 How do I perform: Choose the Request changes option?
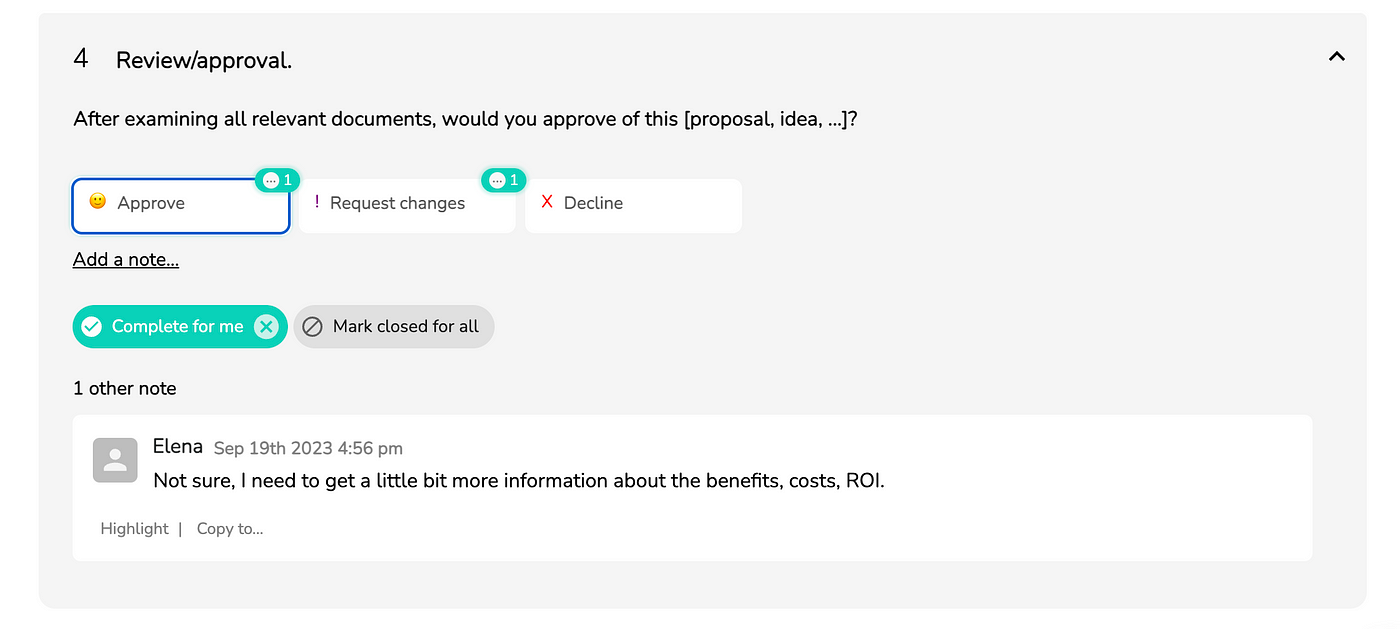click(407, 206)
